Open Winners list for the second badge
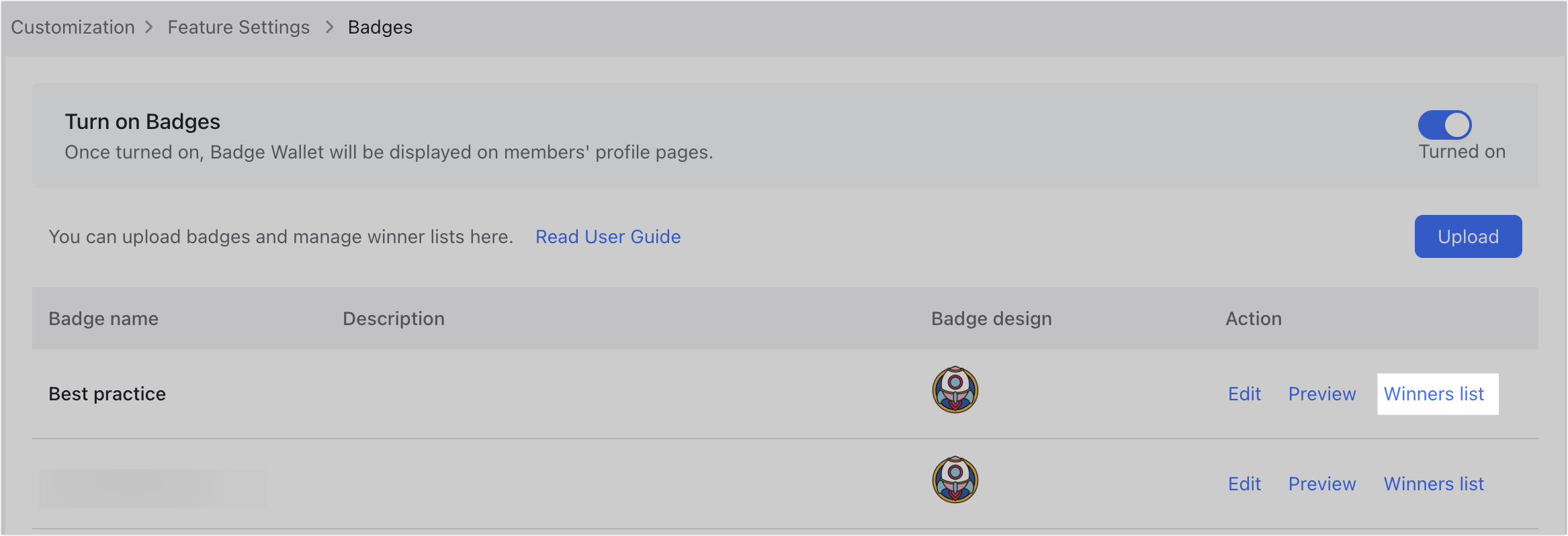1568x536 pixels. click(x=1433, y=484)
